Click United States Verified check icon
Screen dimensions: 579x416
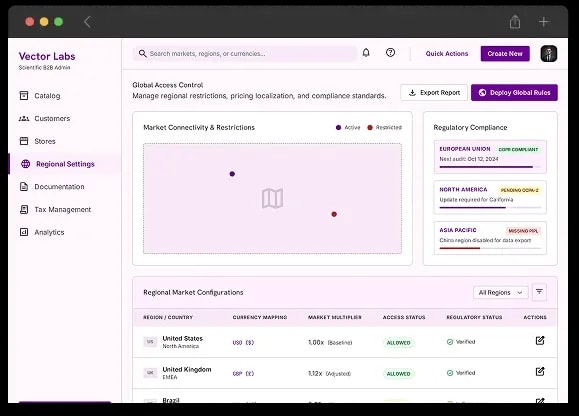tap(450, 342)
